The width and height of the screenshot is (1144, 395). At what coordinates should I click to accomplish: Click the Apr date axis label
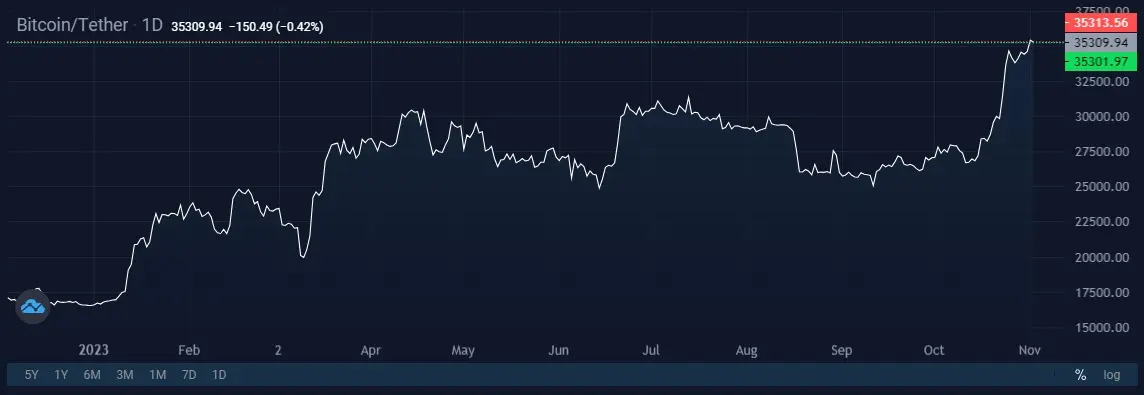[371, 350]
